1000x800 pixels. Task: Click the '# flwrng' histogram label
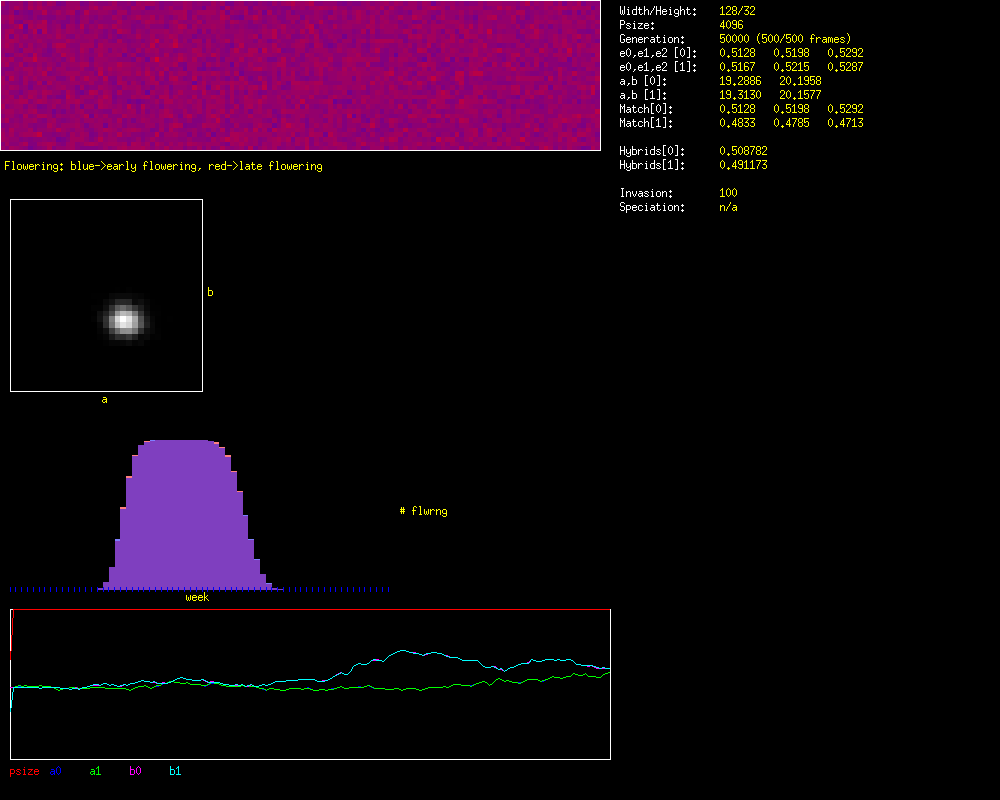(423, 511)
